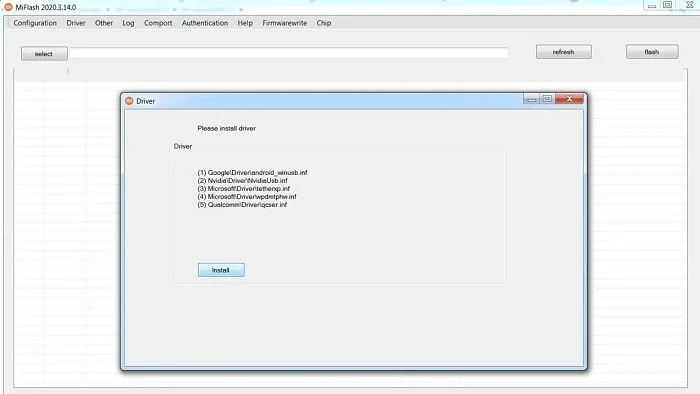Open the Firmwarewrite menu
Viewport: 700px width, 394px height.
[285, 23]
